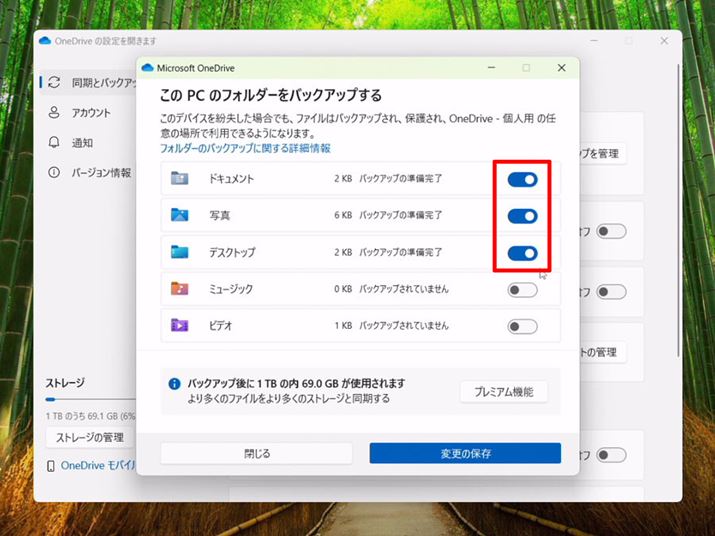Click the プレミアム機能 button
This screenshot has width=715, height=536.
pyautogui.click(x=504, y=391)
